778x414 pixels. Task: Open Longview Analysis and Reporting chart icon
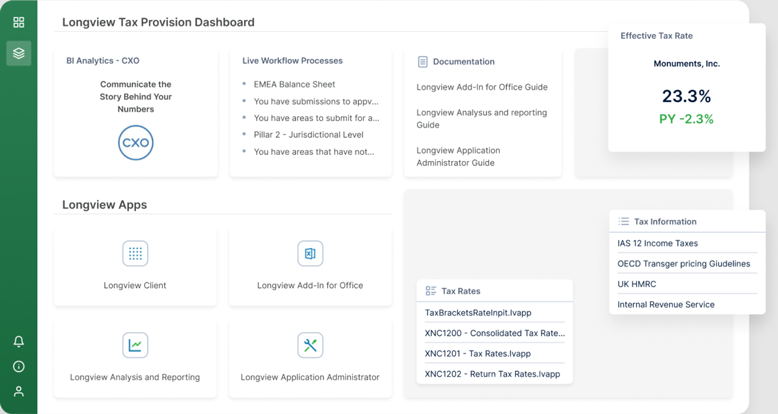point(135,345)
